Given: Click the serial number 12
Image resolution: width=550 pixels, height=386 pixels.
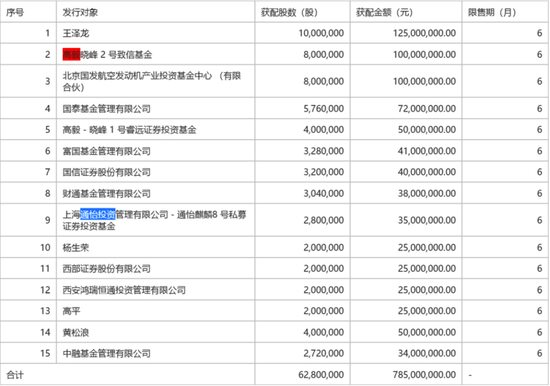Looking at the screenshot, I should (x=45, y=290).
